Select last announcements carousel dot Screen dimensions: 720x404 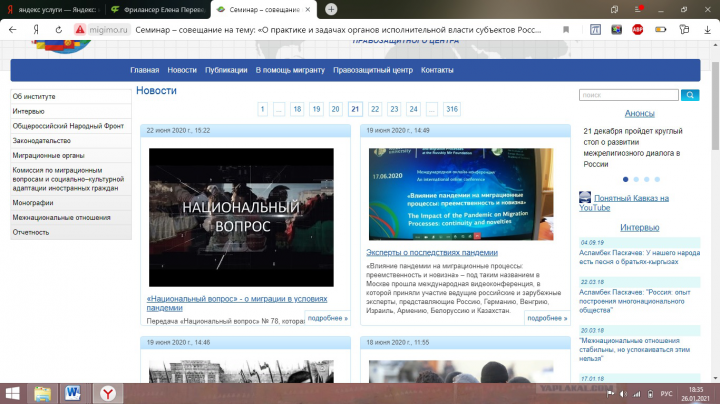click(x=657, y=180)
